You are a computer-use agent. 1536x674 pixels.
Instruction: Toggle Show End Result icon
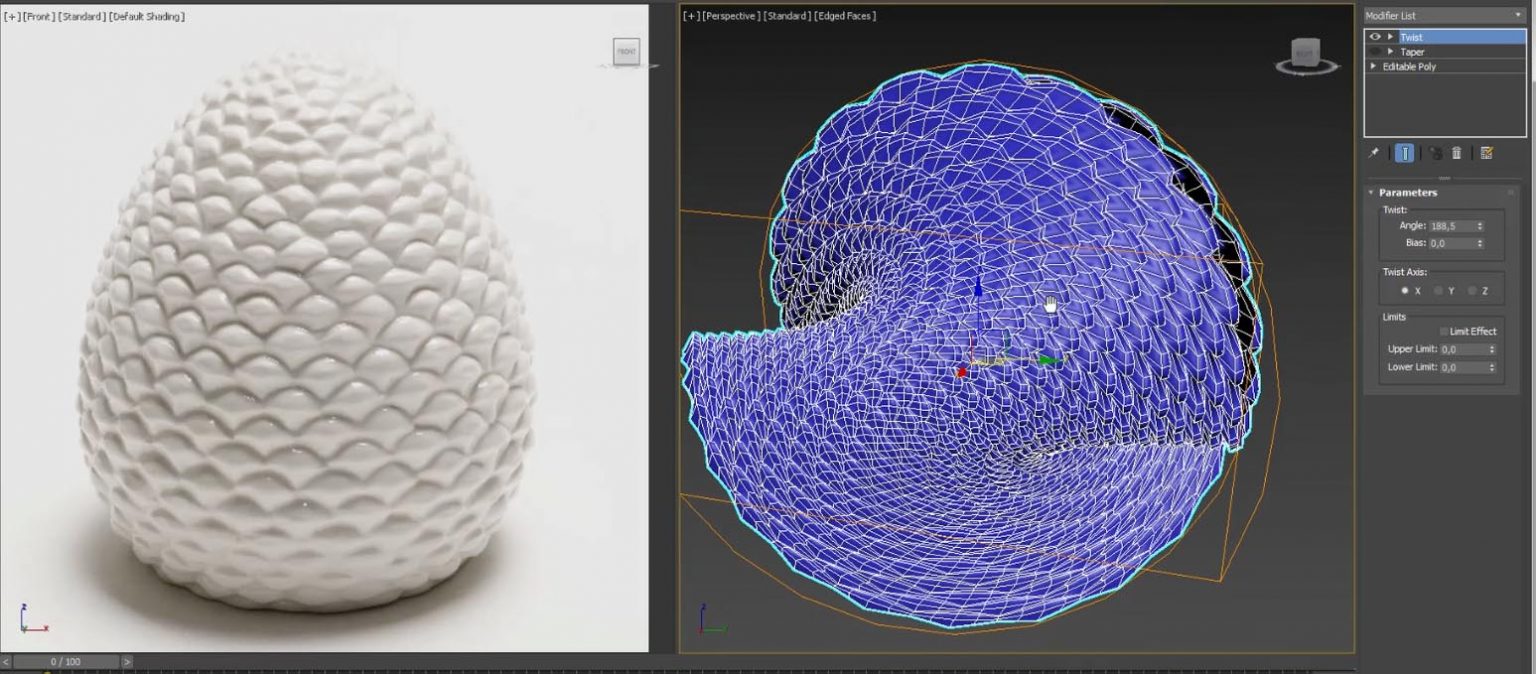[1405, 153]
